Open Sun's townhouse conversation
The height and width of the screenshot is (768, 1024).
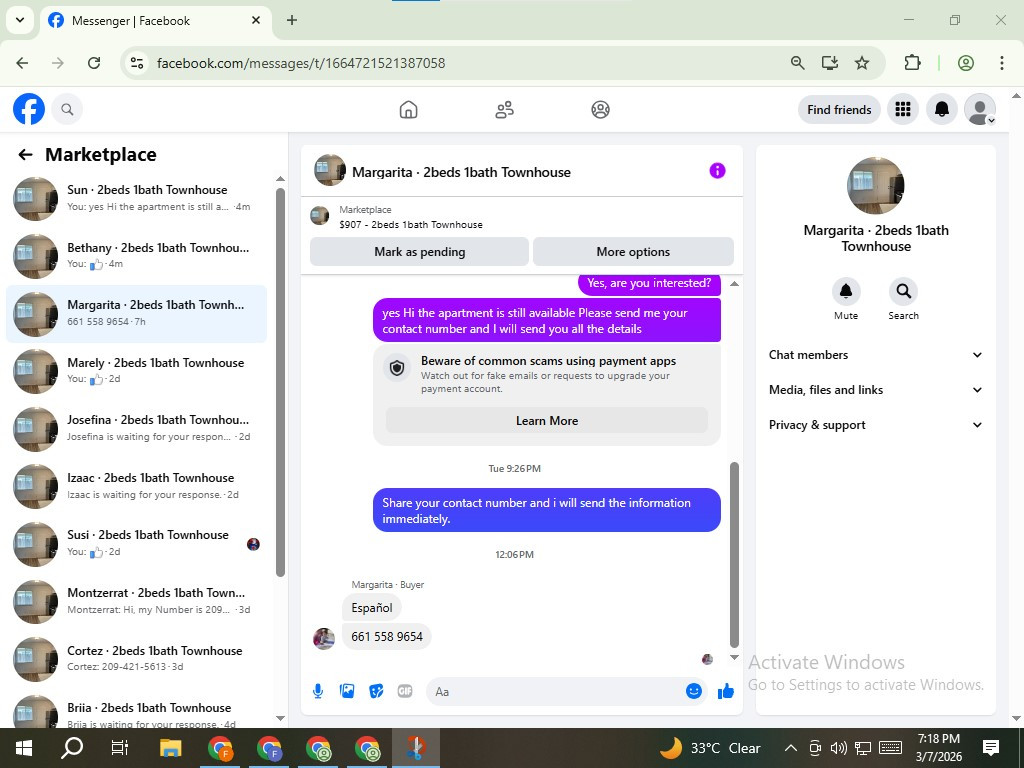click(136, 198)
